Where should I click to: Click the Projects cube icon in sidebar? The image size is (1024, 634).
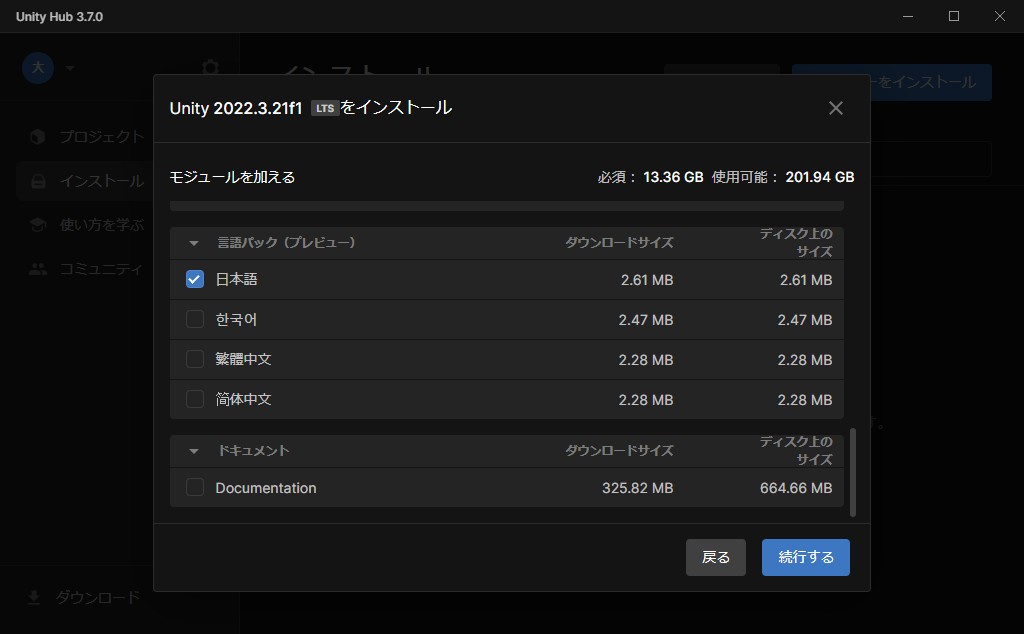pyautogui.click(x=38, y=136)
